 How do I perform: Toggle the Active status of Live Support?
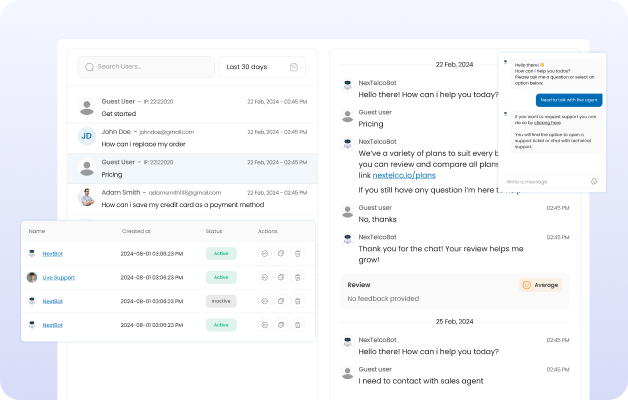(221, 277)
